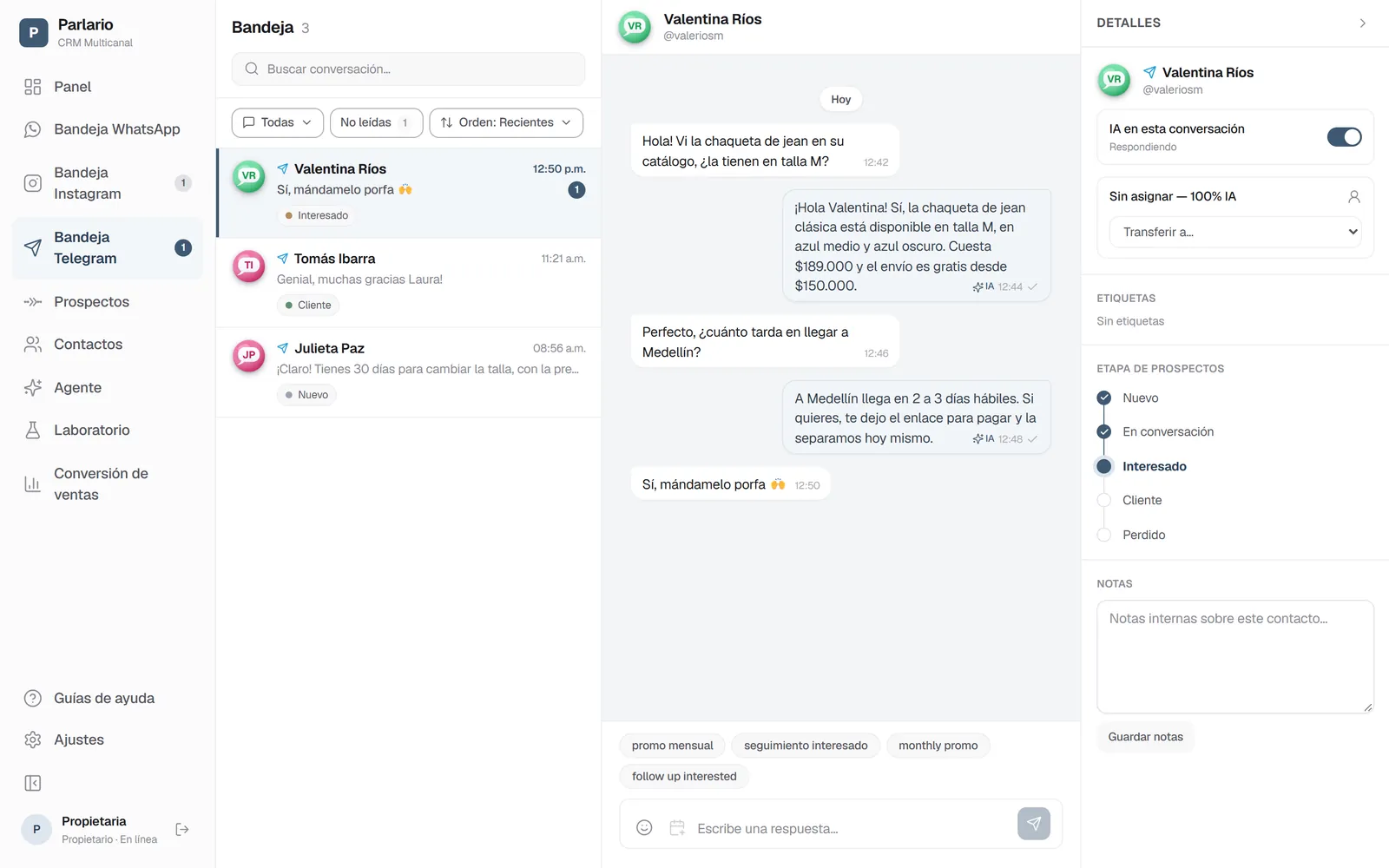Open the emoji picker icon
Image resolution: width=1389 pixels, height=868 pixels.
coord(644,828)
